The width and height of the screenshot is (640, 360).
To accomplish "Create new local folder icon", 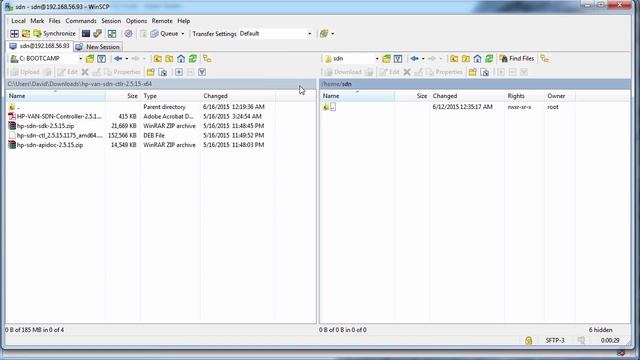I will [x=151, y=72].
